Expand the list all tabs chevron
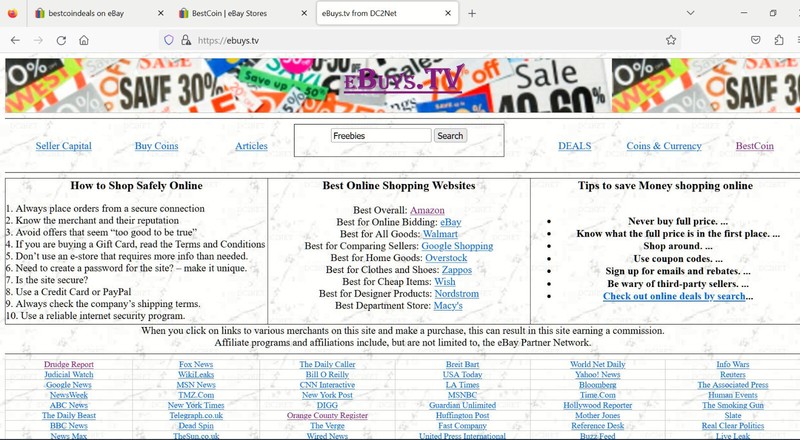The height and width of the screenshot is (440, 800). [x=690, y=13]
